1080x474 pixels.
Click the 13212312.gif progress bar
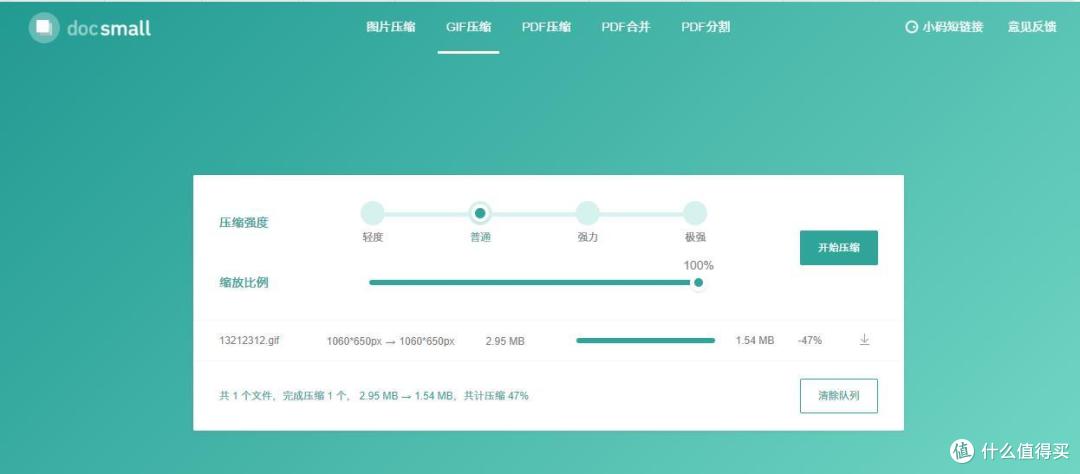(x=645, y=340)
